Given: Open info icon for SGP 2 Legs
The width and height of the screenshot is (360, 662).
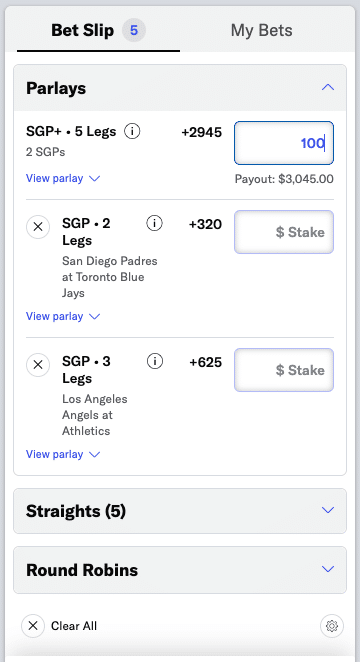Looking at the screenshot, I should coord(154,223).
